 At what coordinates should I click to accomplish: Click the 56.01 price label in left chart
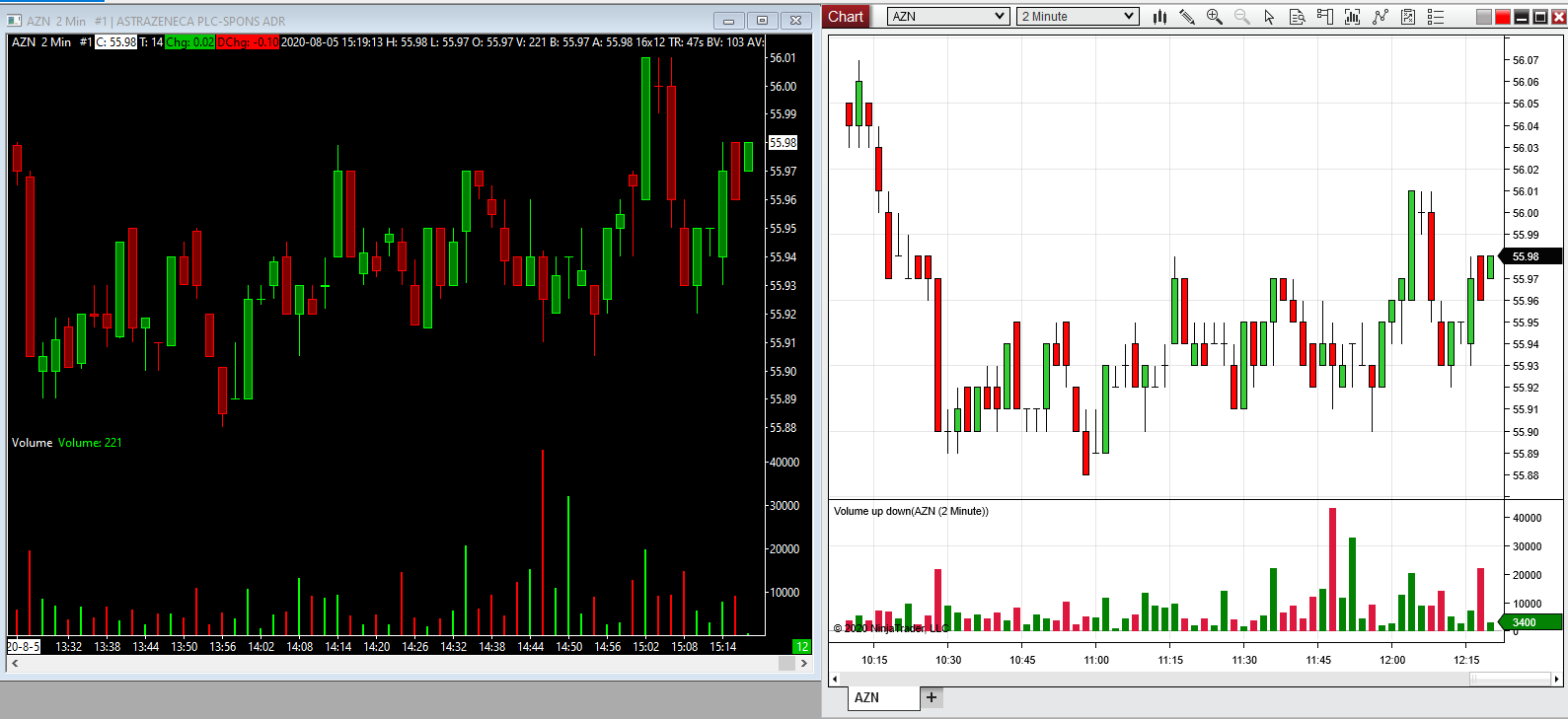click(x=783, y=58)
